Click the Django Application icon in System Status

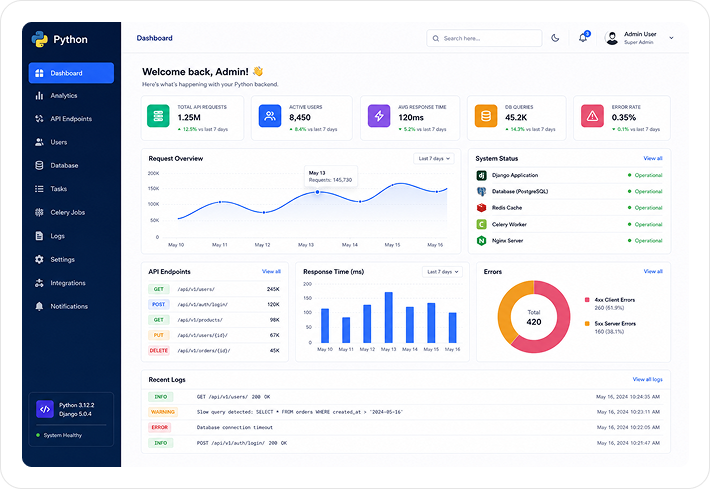[x=481, y=175]
